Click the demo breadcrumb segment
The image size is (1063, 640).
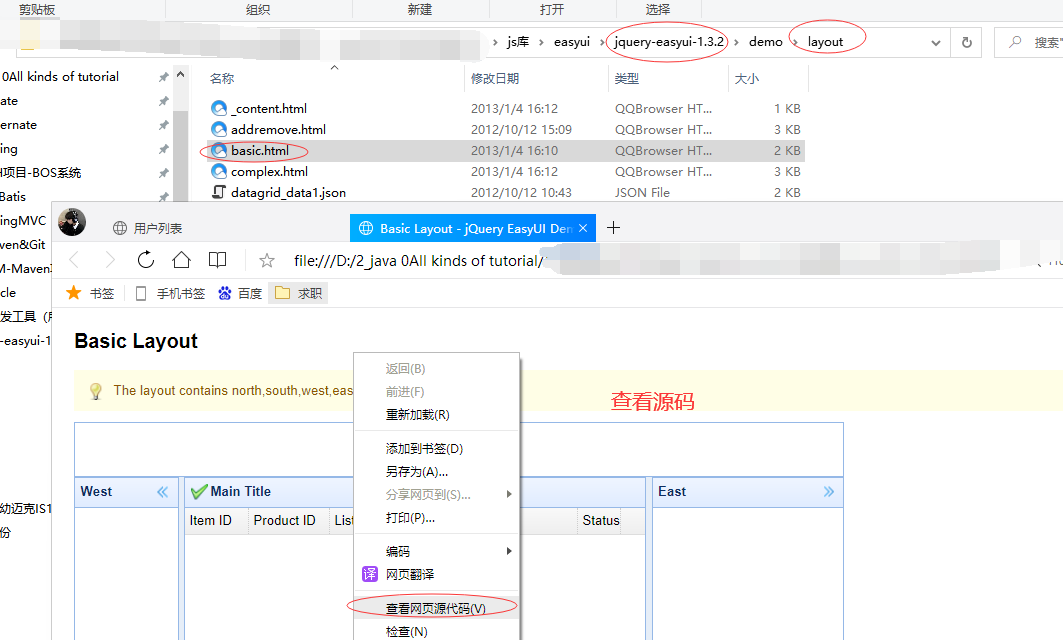tap(765, 42)
